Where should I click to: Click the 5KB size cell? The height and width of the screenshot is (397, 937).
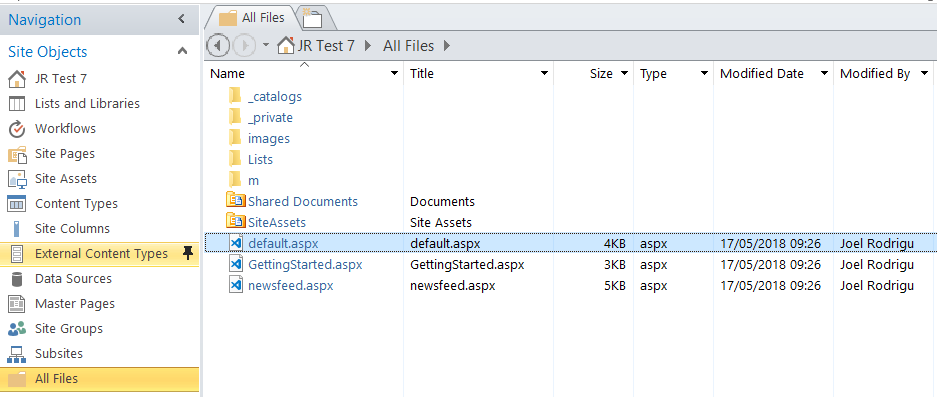tap(615, 286)
